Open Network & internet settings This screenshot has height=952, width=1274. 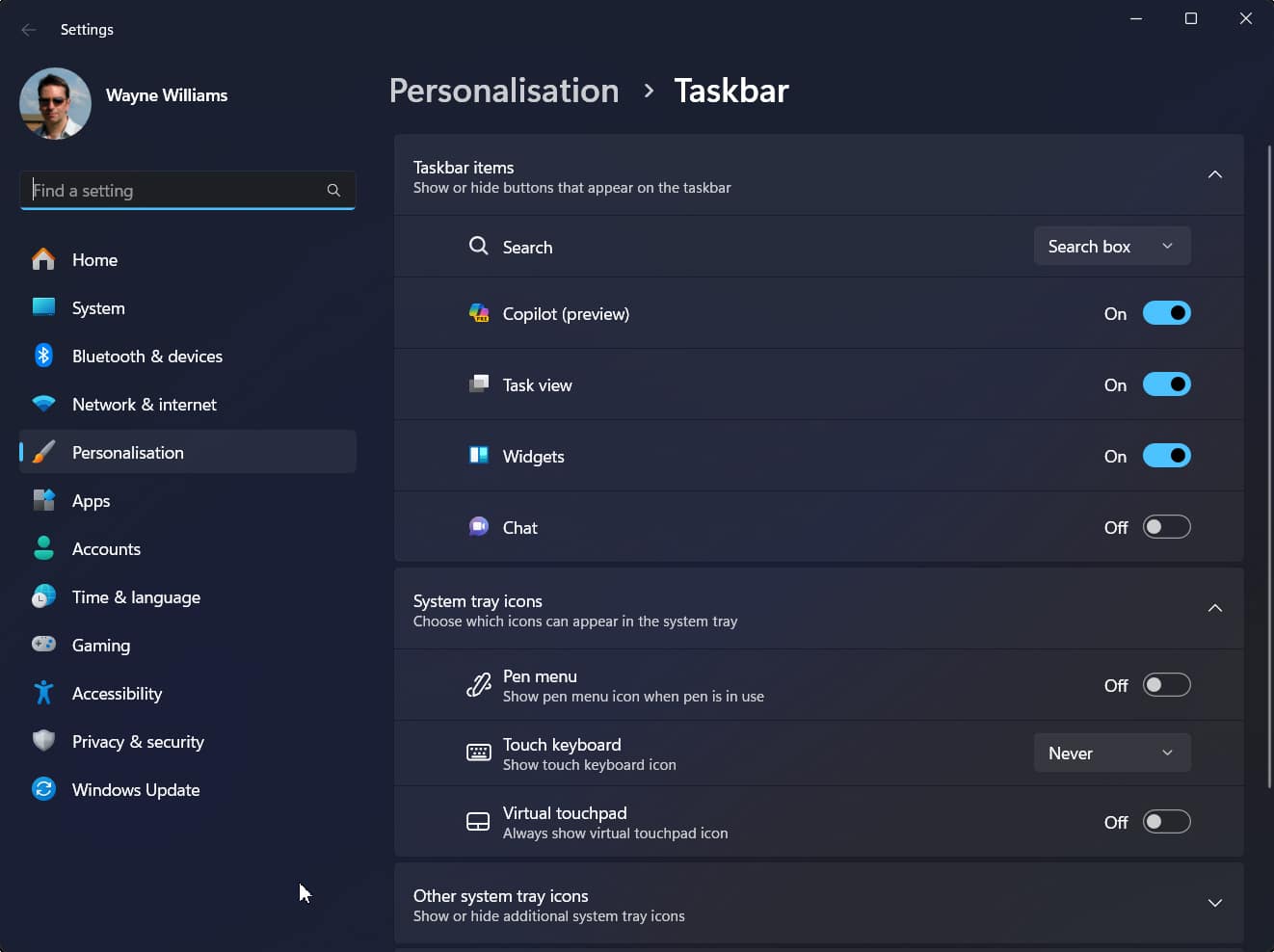pyautogui.click(x=144, y=404)
